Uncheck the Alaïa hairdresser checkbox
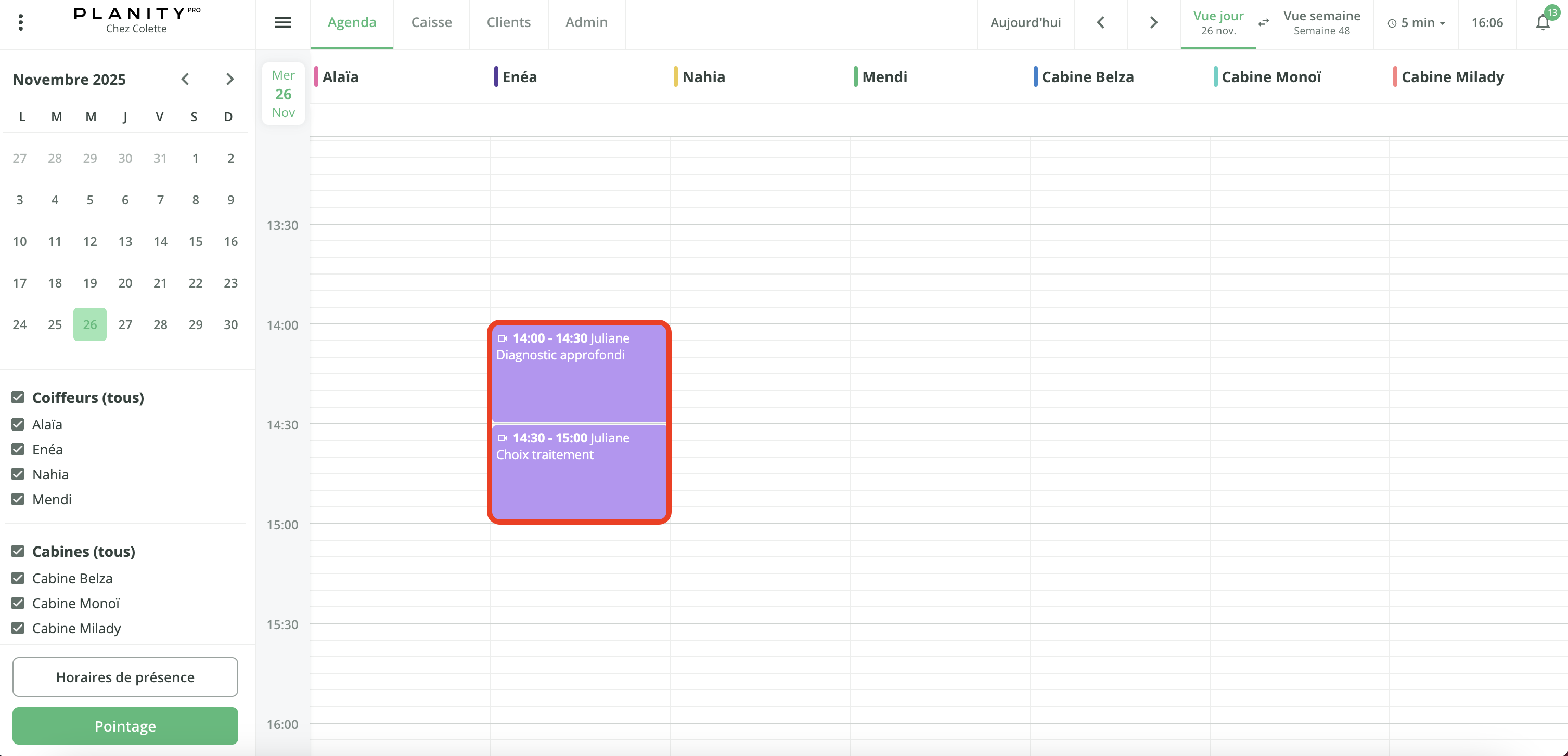The width and height of the screenshot is (1568, 756). click(x=18, y=424)
